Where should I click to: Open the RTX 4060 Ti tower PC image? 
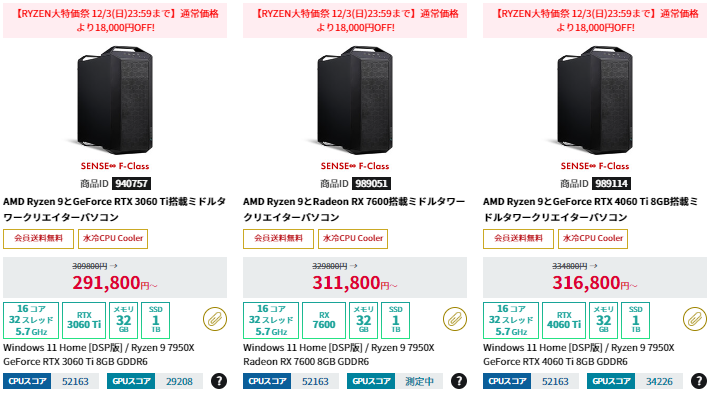point(595,100)
